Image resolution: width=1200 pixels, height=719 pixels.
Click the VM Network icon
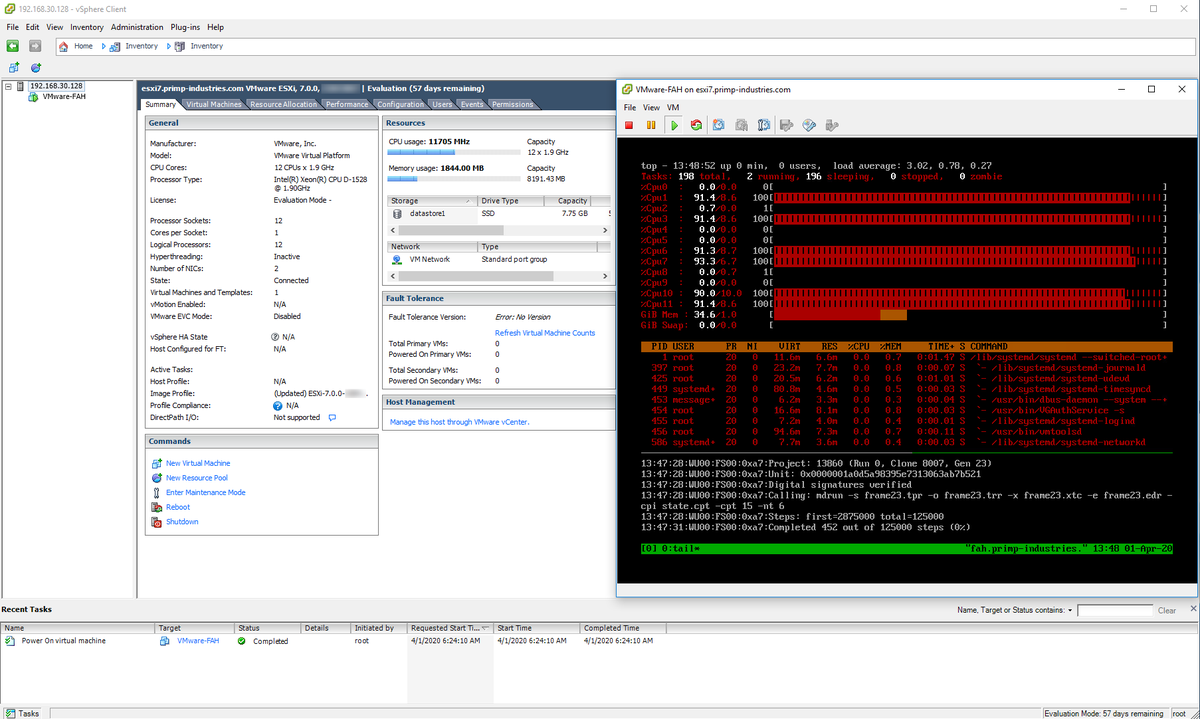tap(397, 259)
